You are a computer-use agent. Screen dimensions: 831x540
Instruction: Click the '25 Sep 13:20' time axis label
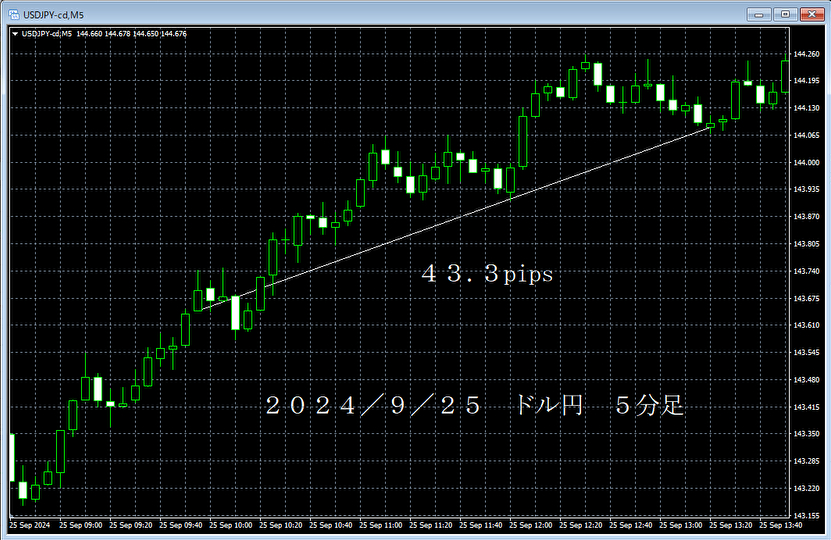click(x=731, y=525)
